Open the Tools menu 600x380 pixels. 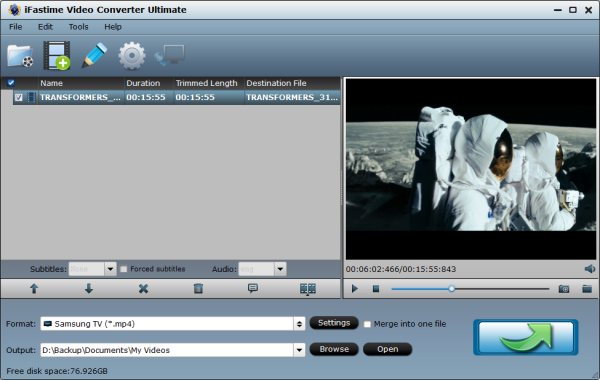tap(78, 27)
